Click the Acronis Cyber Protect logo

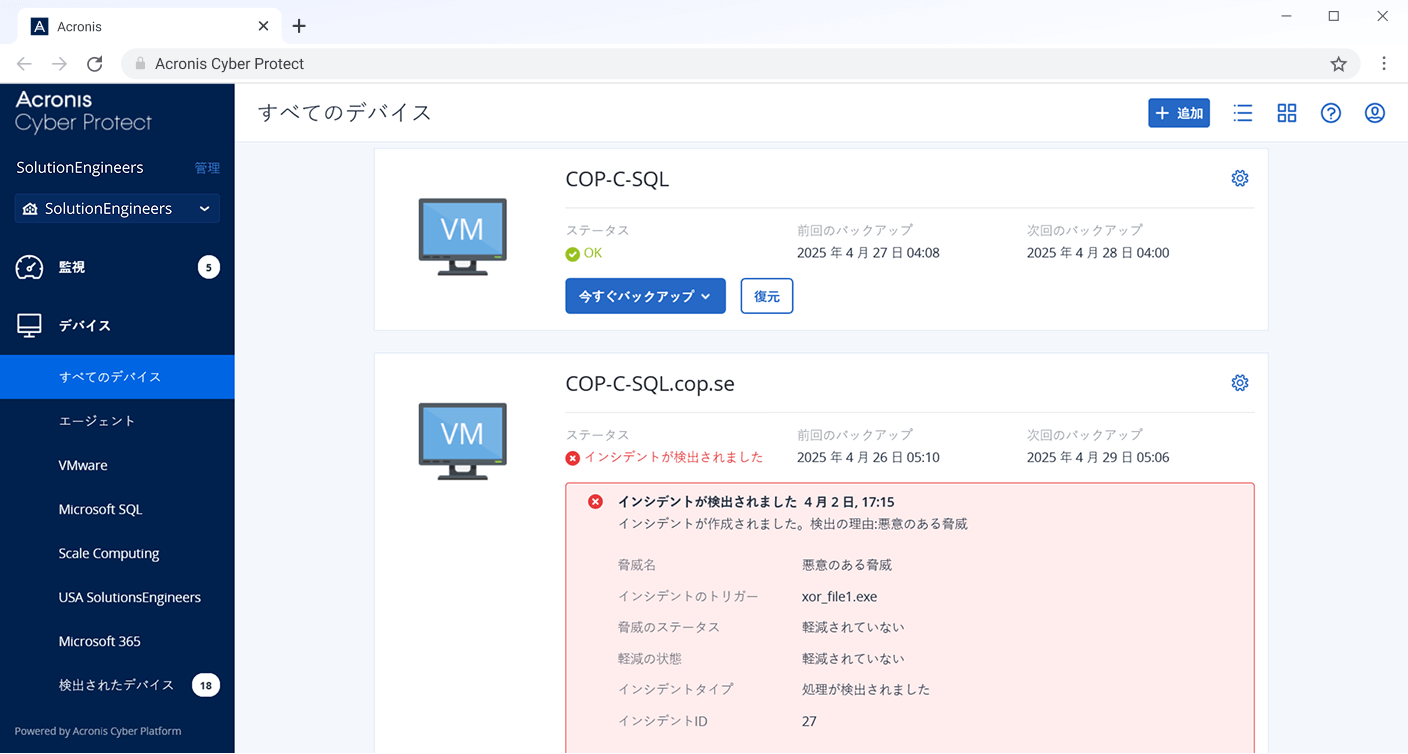(83, 111)
